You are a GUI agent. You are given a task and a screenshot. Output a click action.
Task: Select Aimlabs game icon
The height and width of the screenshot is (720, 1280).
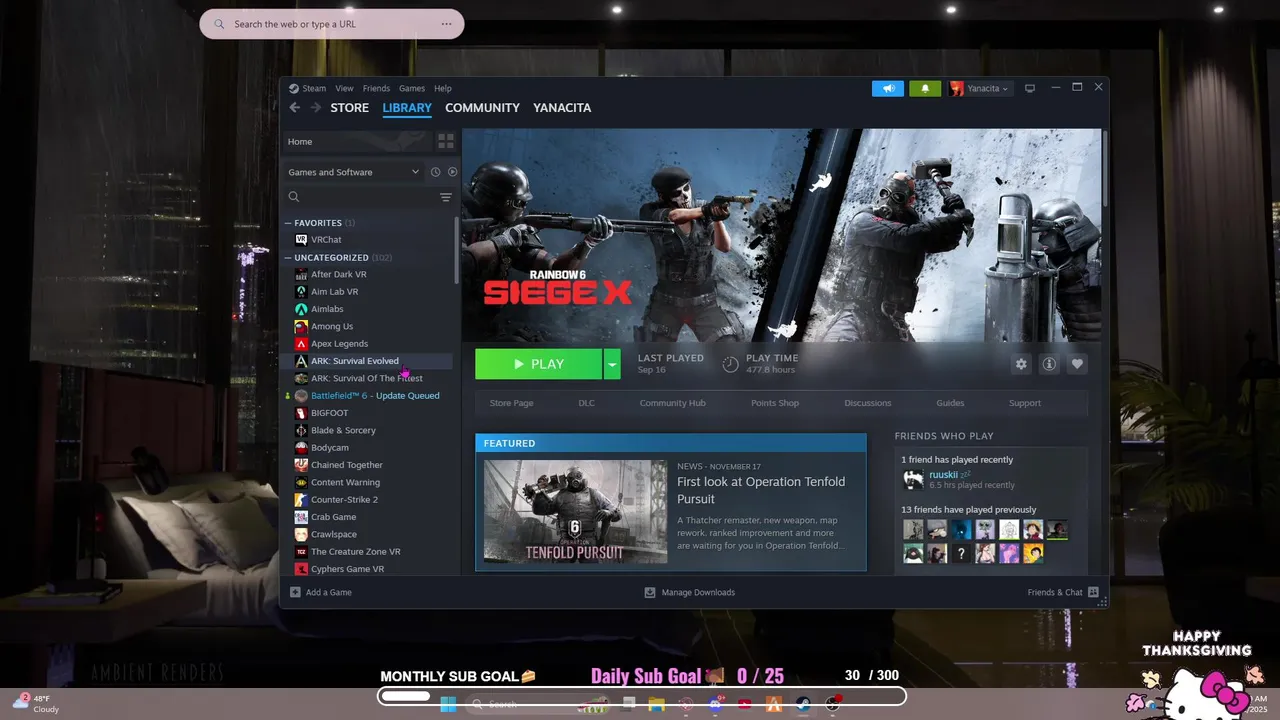click(x=301, y=309)
